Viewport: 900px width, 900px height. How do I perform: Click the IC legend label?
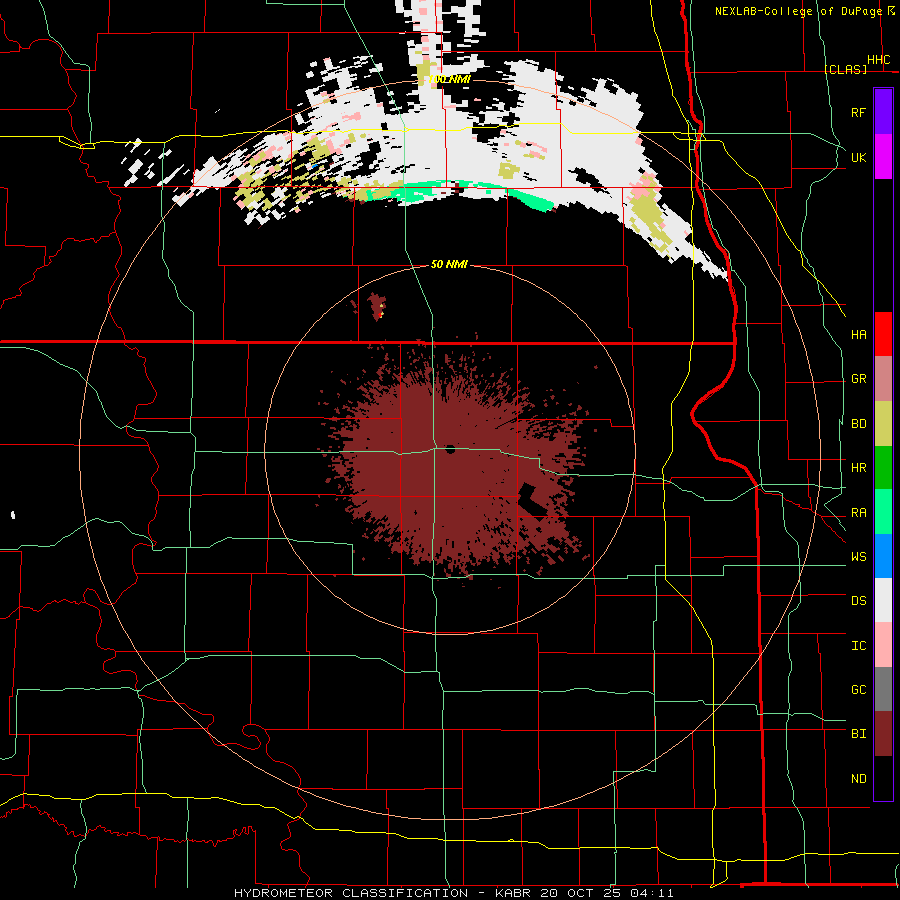pyautogui.click(x=858, y=646)
